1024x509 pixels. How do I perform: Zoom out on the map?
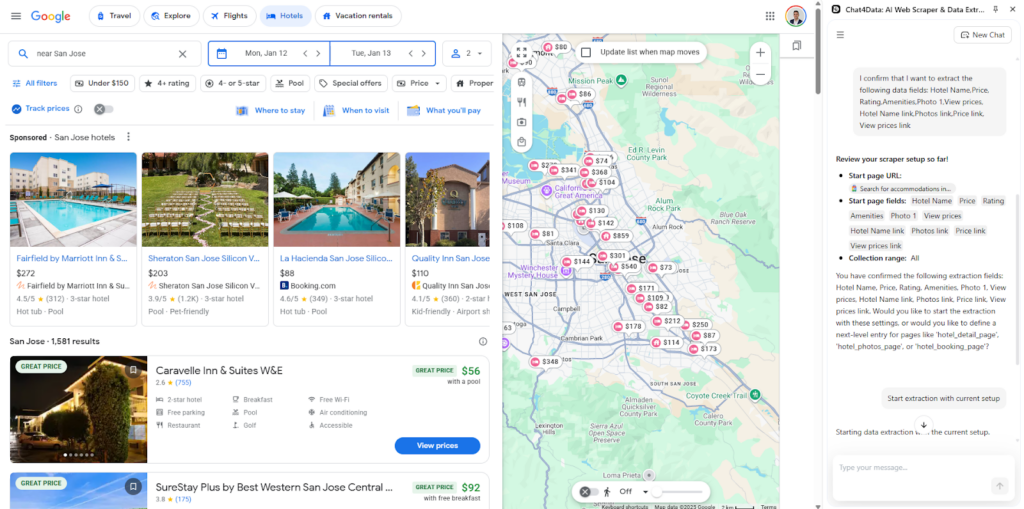point(760,74)
